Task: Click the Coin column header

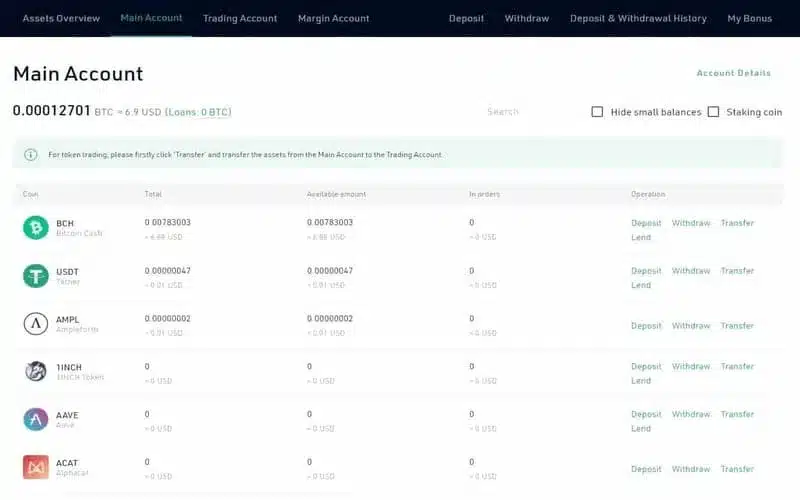Action: (30, 194)
